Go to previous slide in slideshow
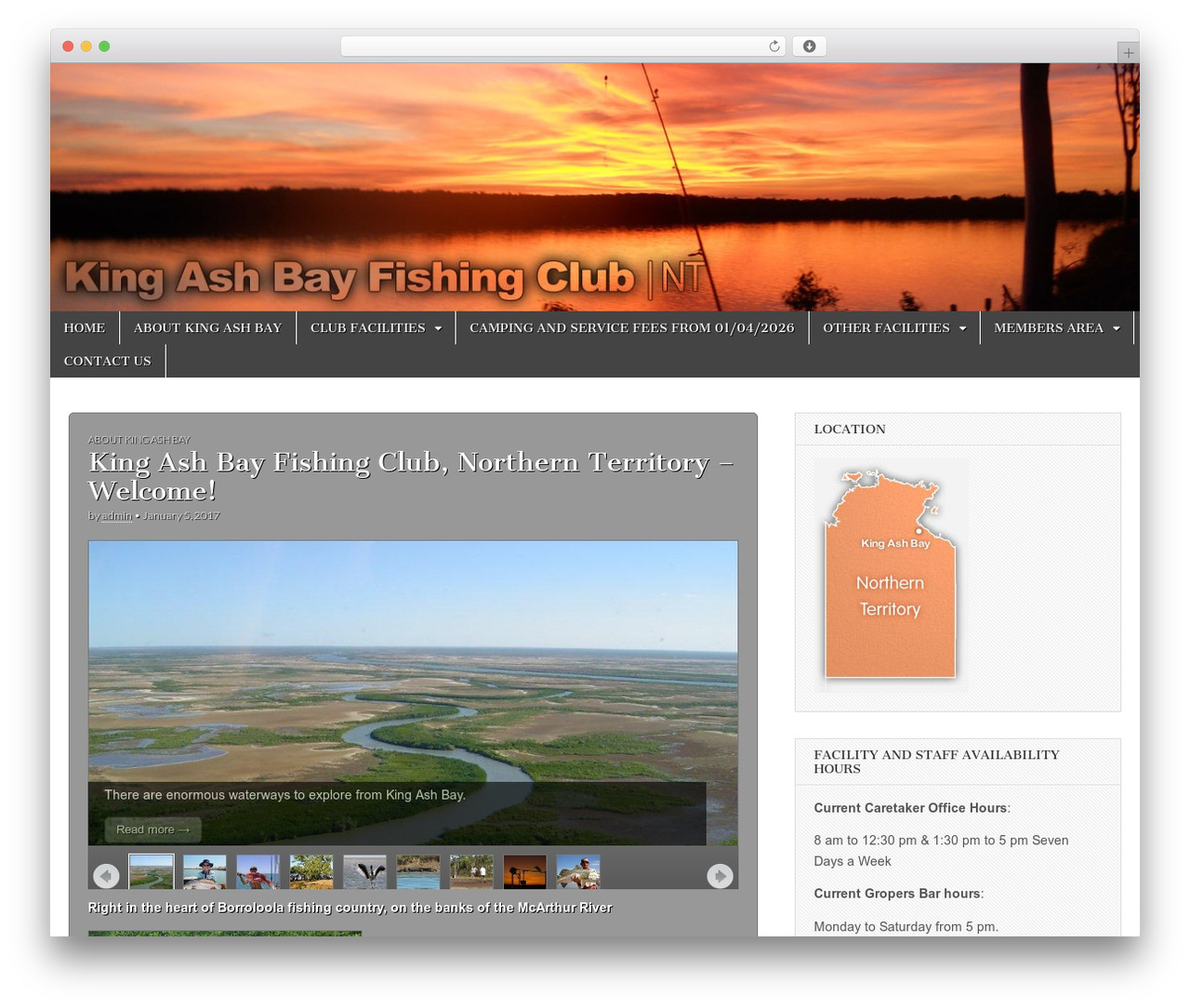Image resolution: width=1190 pixels, height=1008 pixels. (106, 876)
